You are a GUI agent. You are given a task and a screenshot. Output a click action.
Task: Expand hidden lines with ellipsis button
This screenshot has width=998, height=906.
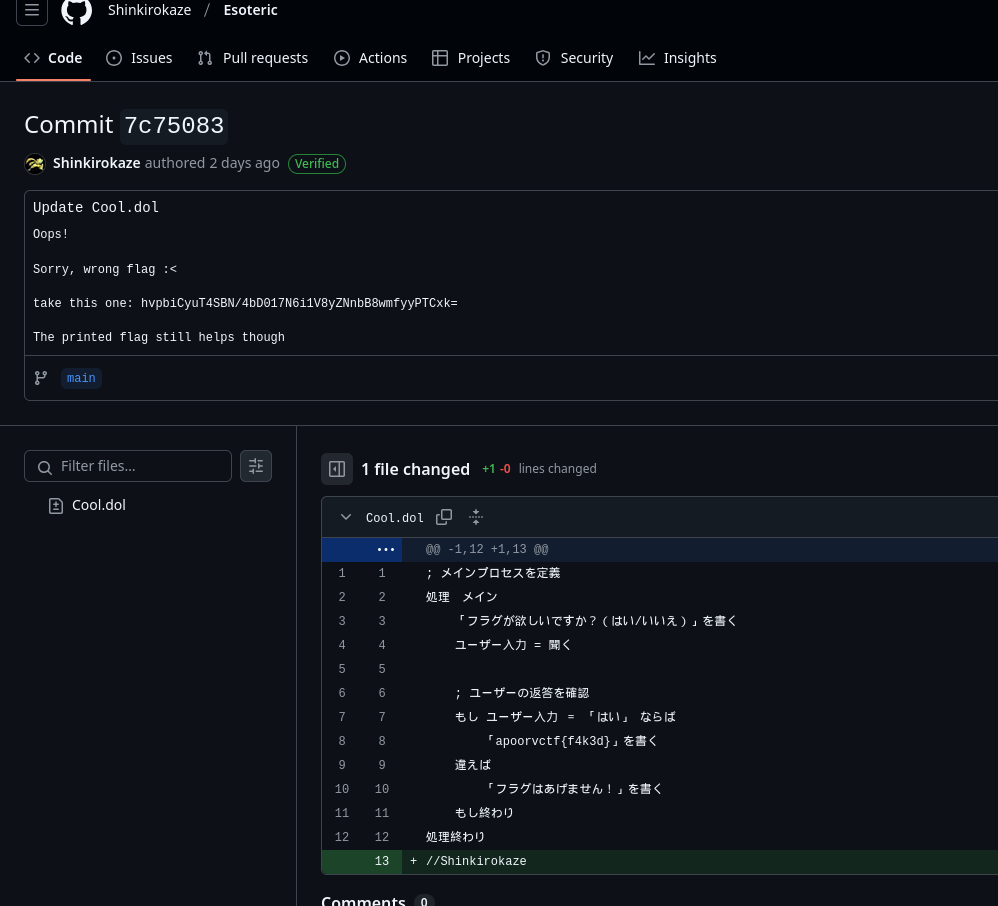[x=385, y=550]
